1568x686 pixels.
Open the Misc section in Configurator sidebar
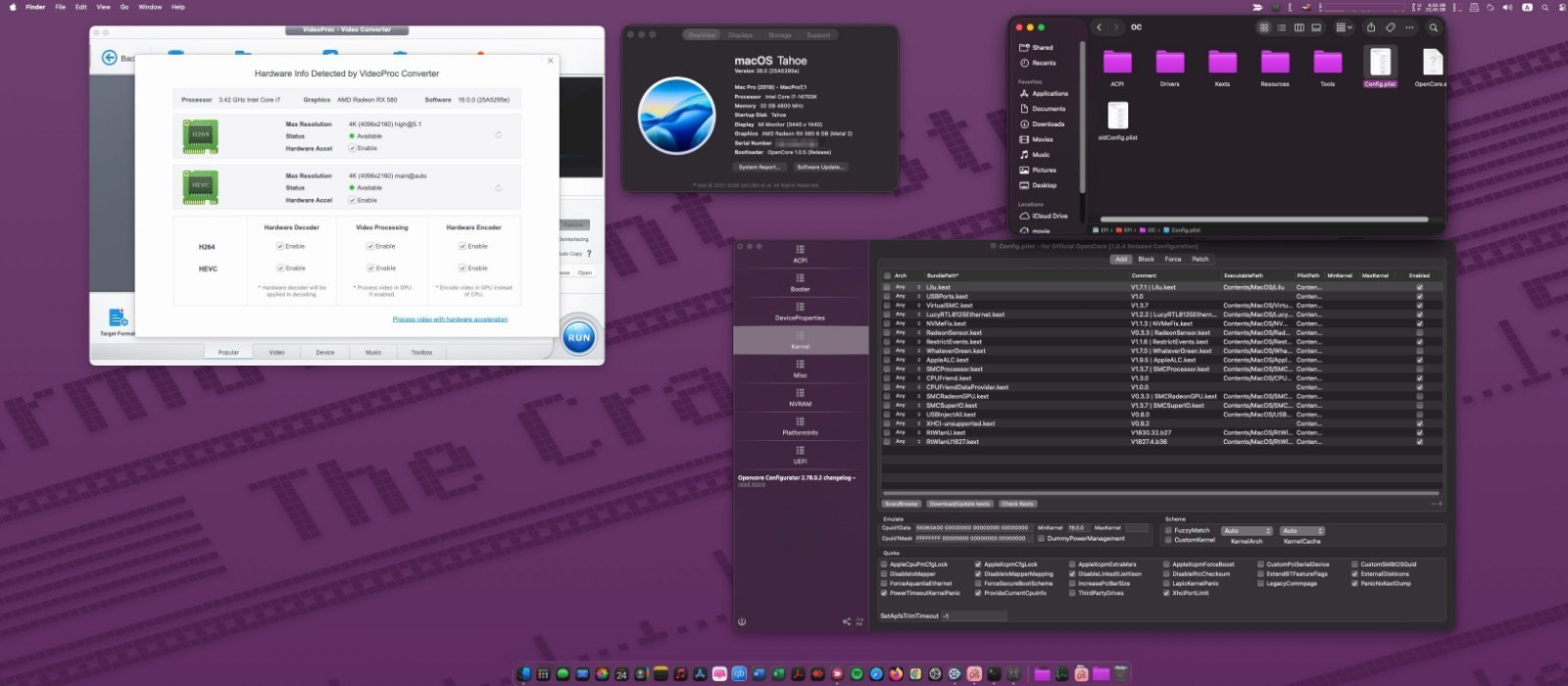point(800,369)
